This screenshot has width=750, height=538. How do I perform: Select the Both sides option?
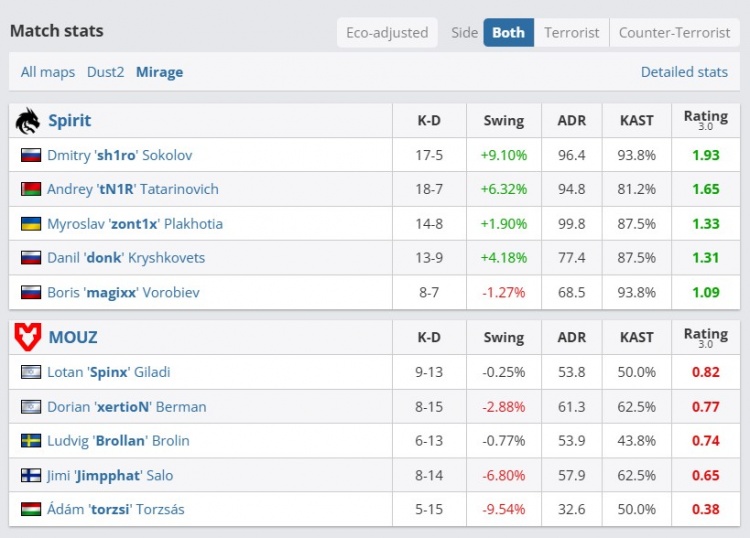pyautogui.click(x=508, y=32)
